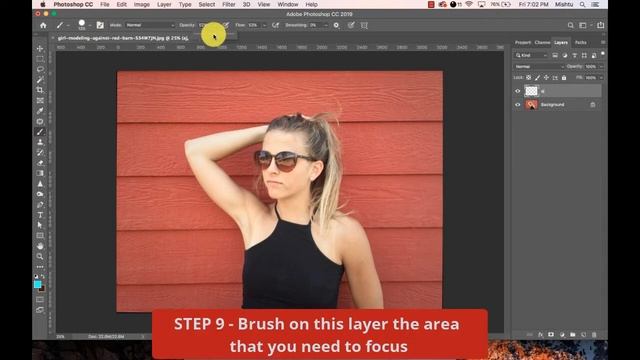Open the workspace switcher

coord(583,25)
